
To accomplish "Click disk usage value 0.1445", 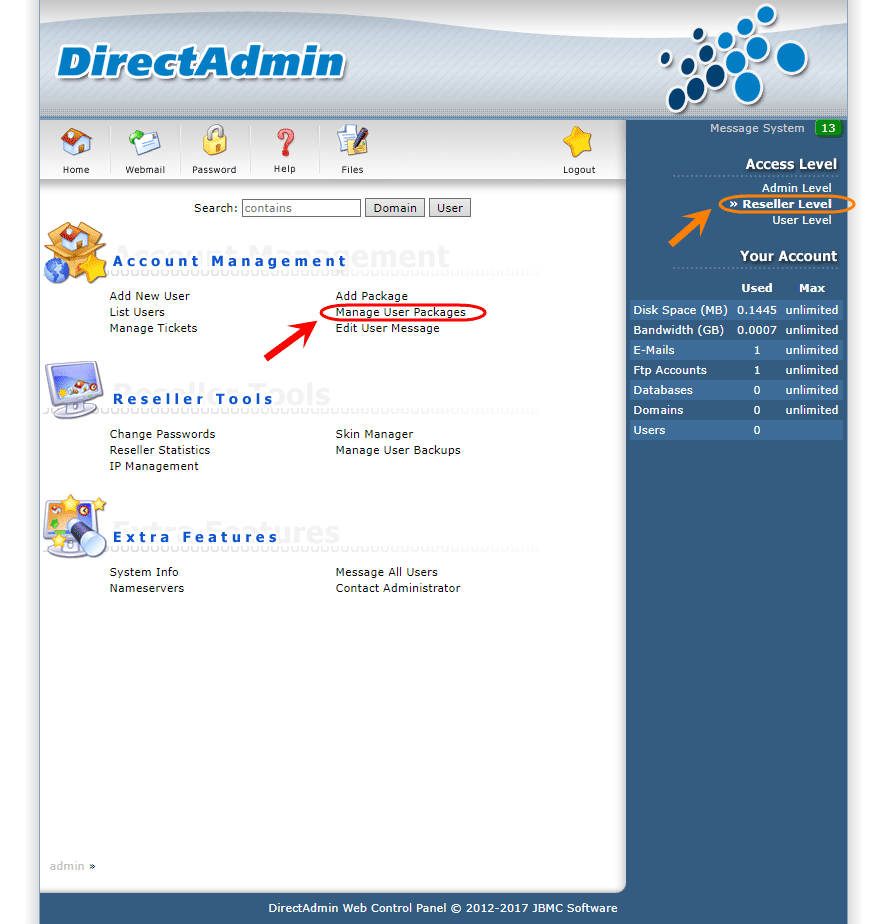I will pyautogui.click(x=756, y=310).
